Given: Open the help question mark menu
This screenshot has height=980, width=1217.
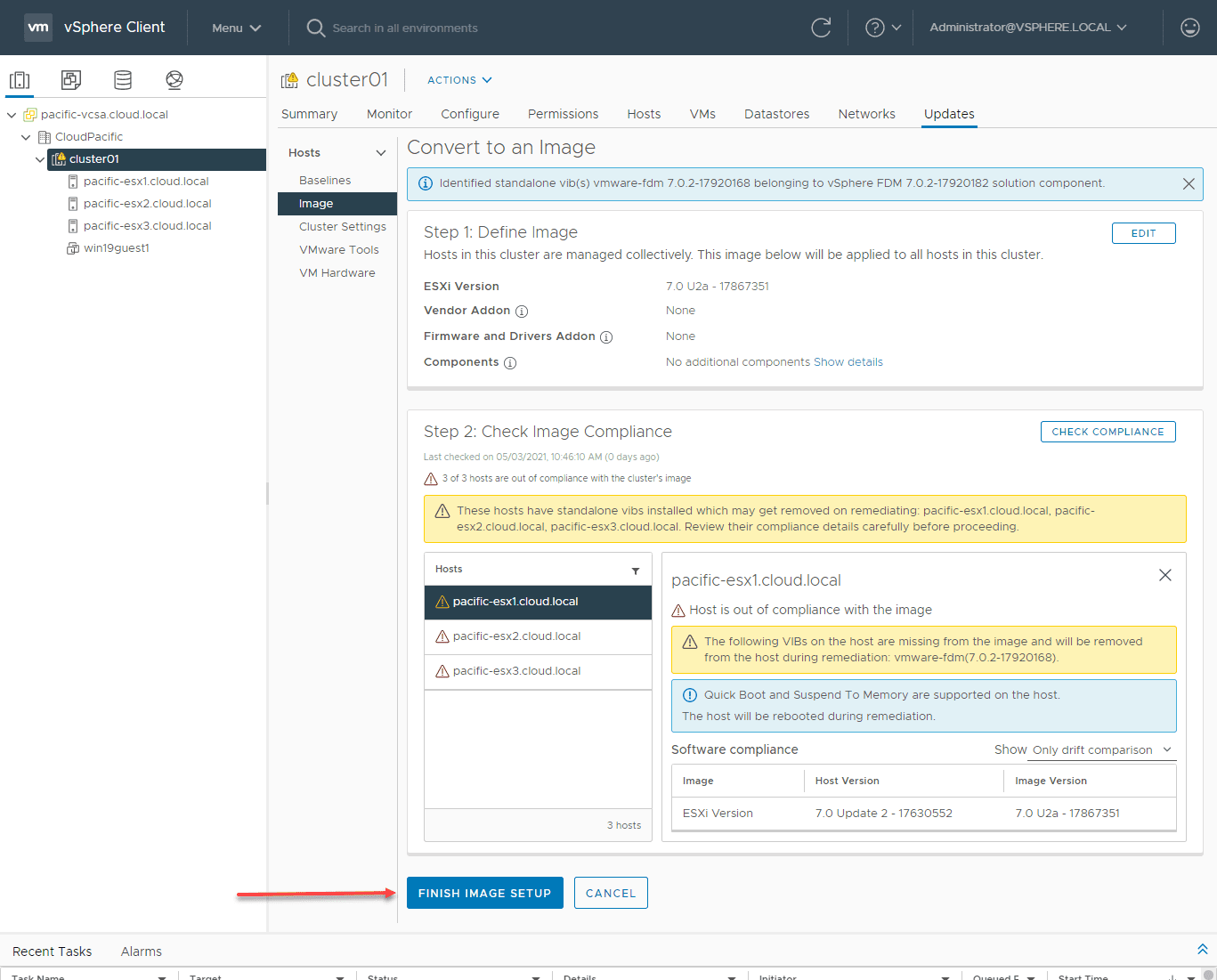Looking at the screenshot, I should click(882, 28).
